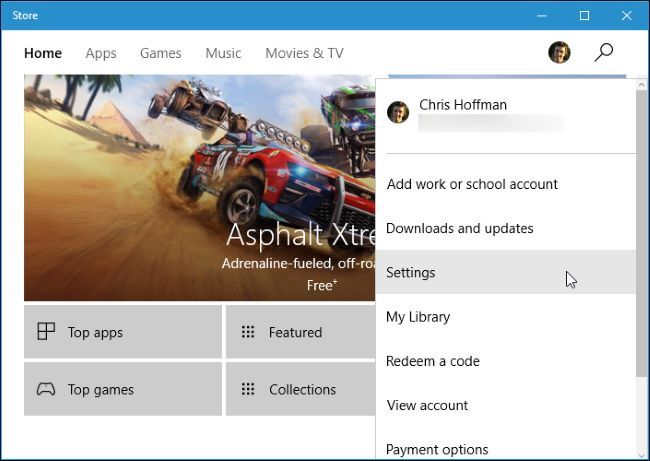This screenshot has height=461, width=650.
Task: Open the Asphalt Xtreme featured banner
Action: click(x=199, y=187)
